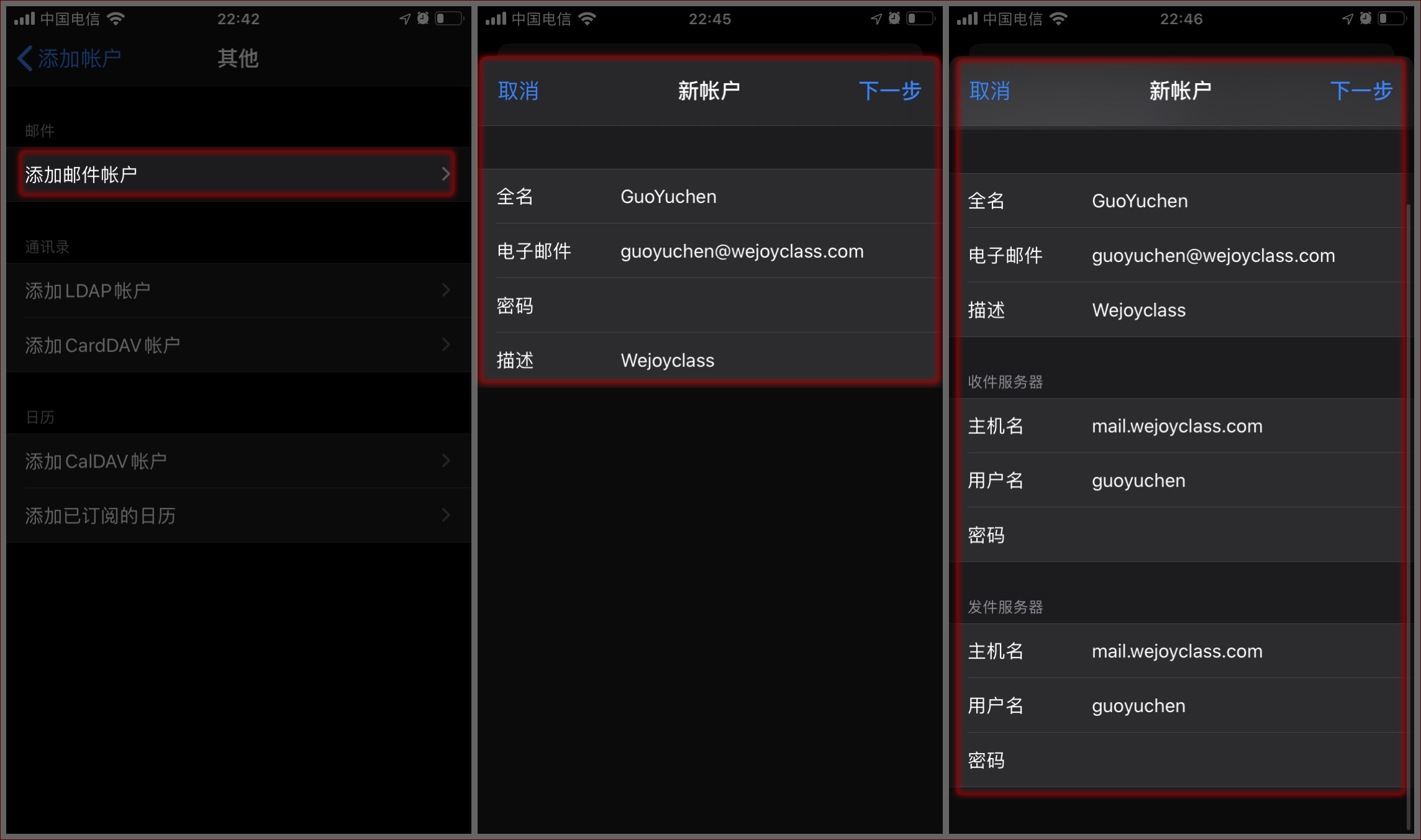The height and width of the screenshot is (840, 1421).
Task: Tap 下一步 in right screen
Action: tap(1361, 91)
